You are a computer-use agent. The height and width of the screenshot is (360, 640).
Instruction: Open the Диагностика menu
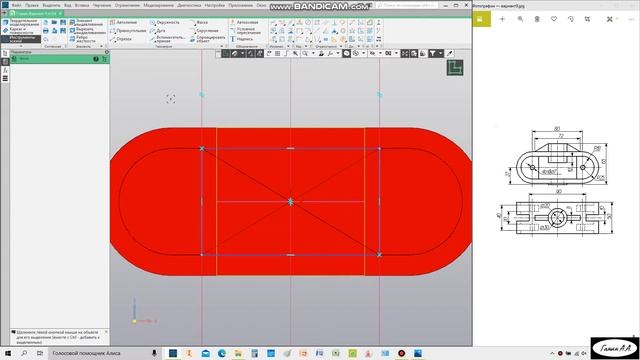point(189,5)
